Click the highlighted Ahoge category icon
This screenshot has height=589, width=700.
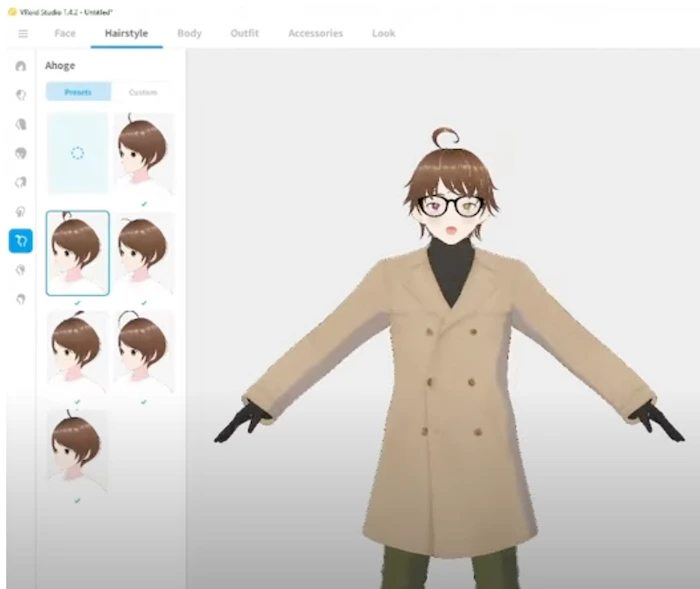coord(21,241)
